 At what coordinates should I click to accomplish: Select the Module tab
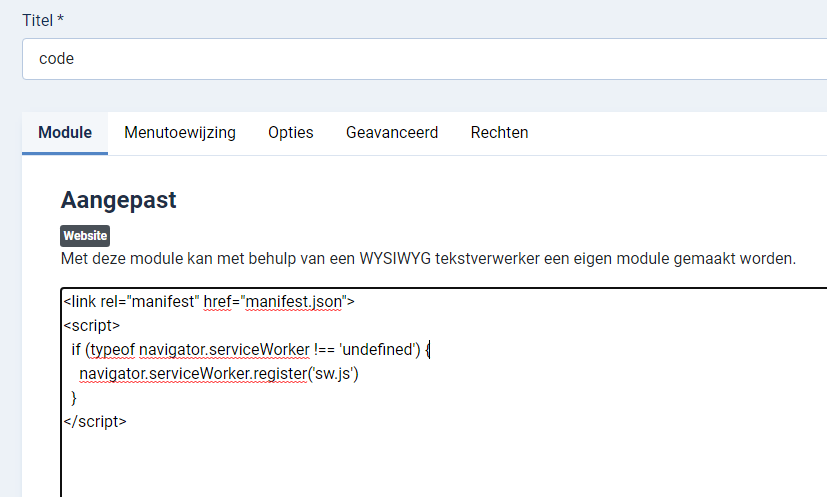pos(65,132)
